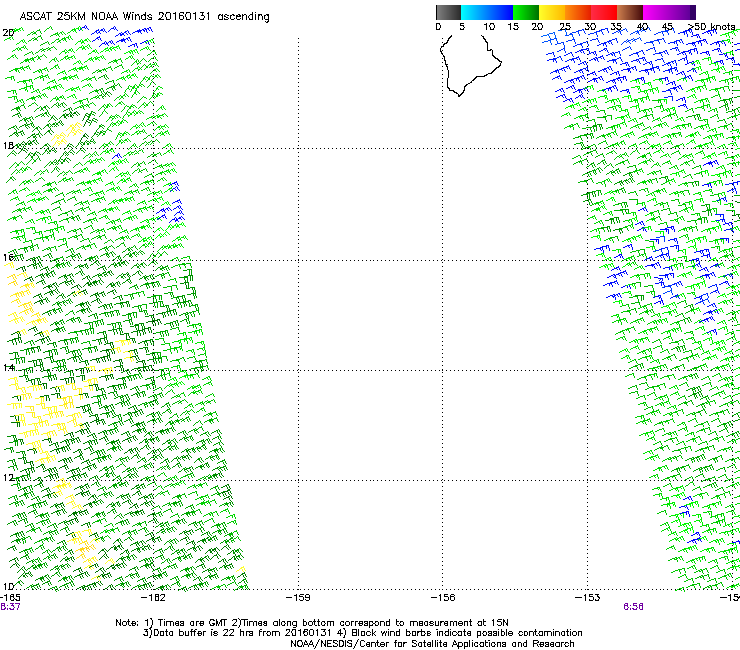Click the "45" label under the color scale

[668, 27]
